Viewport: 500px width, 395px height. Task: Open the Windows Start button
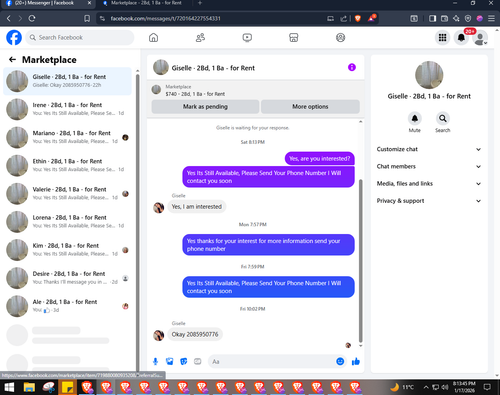coord(9,387)
